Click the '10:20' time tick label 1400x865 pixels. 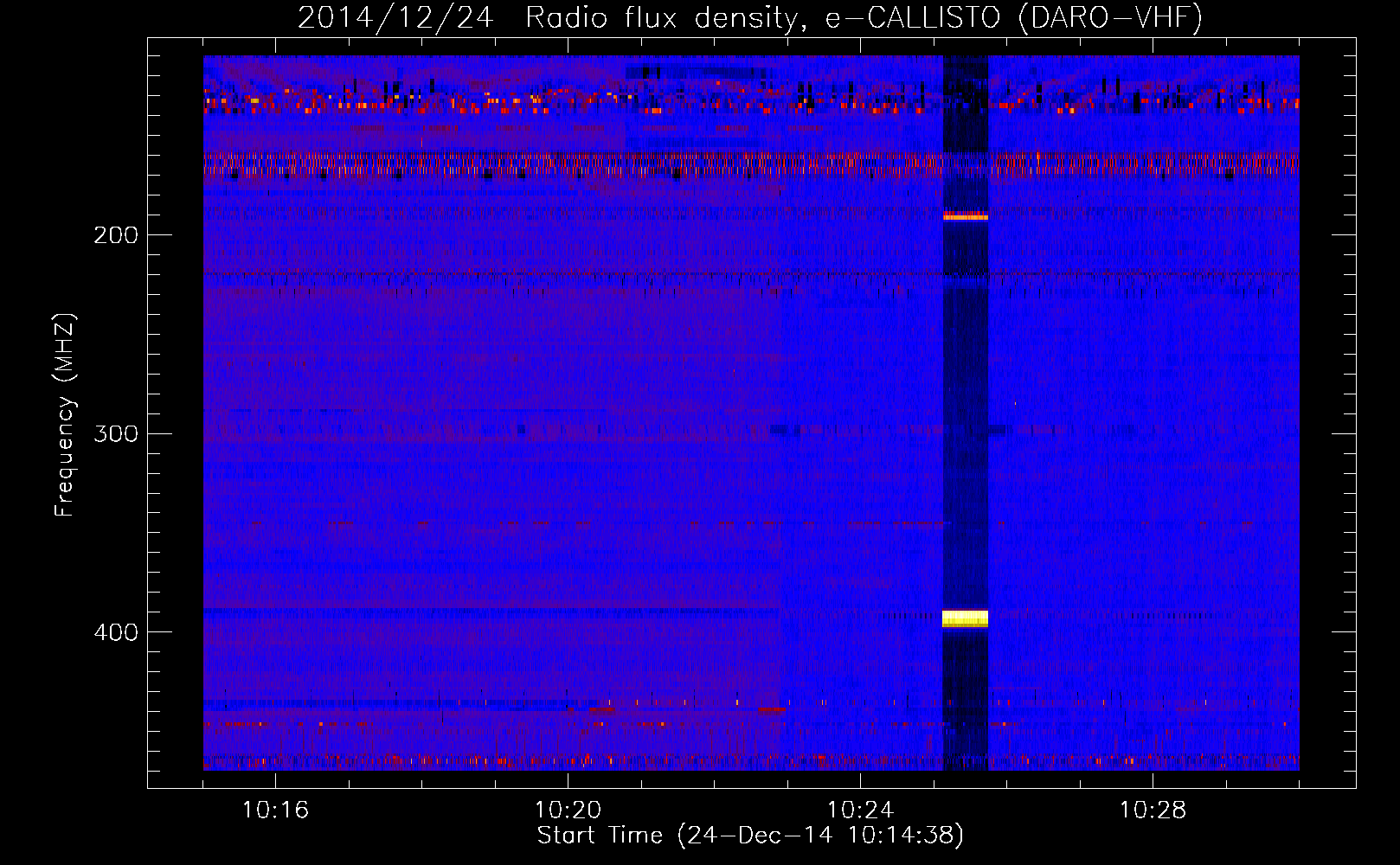568,811
